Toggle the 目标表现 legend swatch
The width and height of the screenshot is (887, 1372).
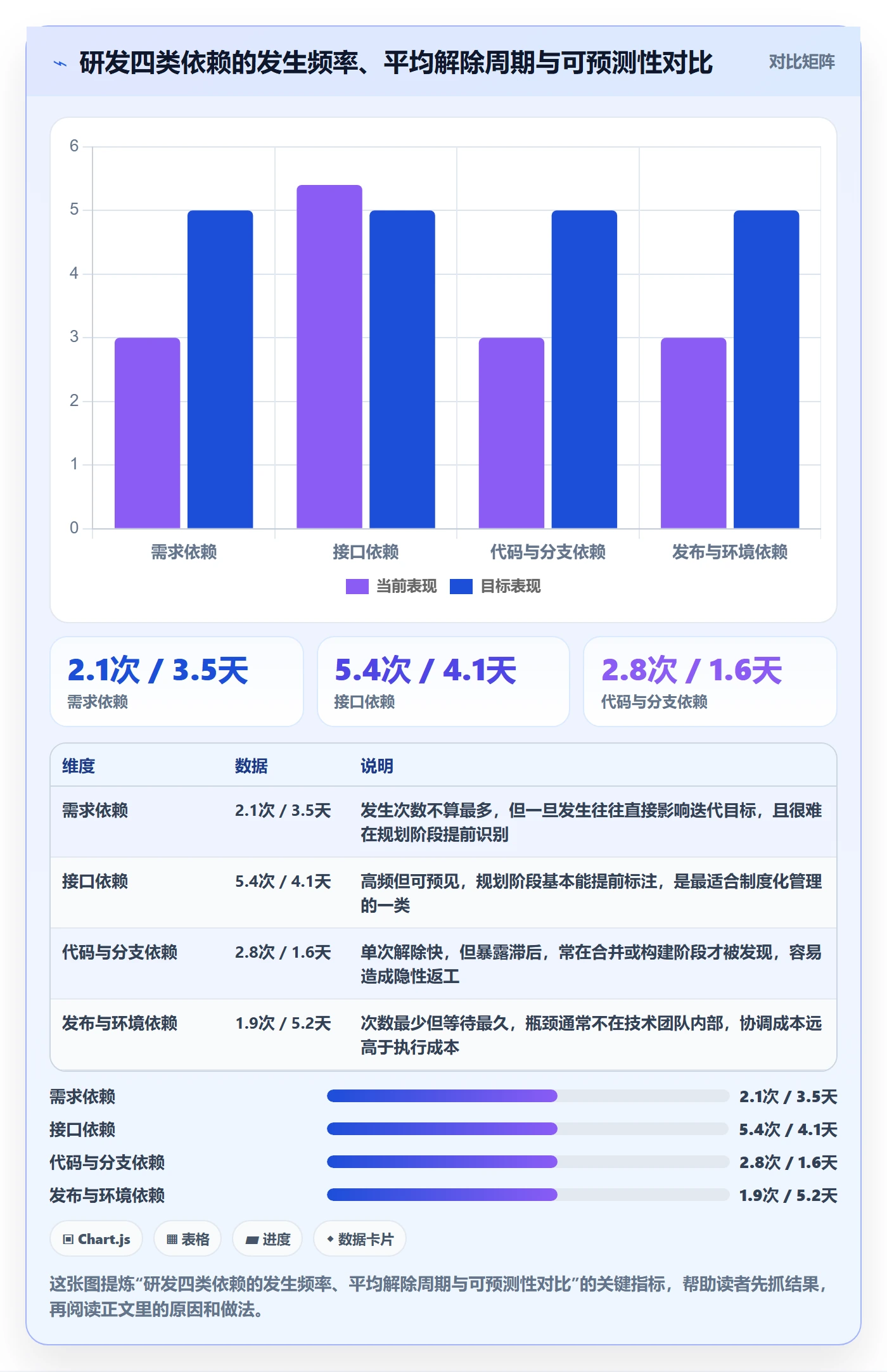click(x=461, y=587)
